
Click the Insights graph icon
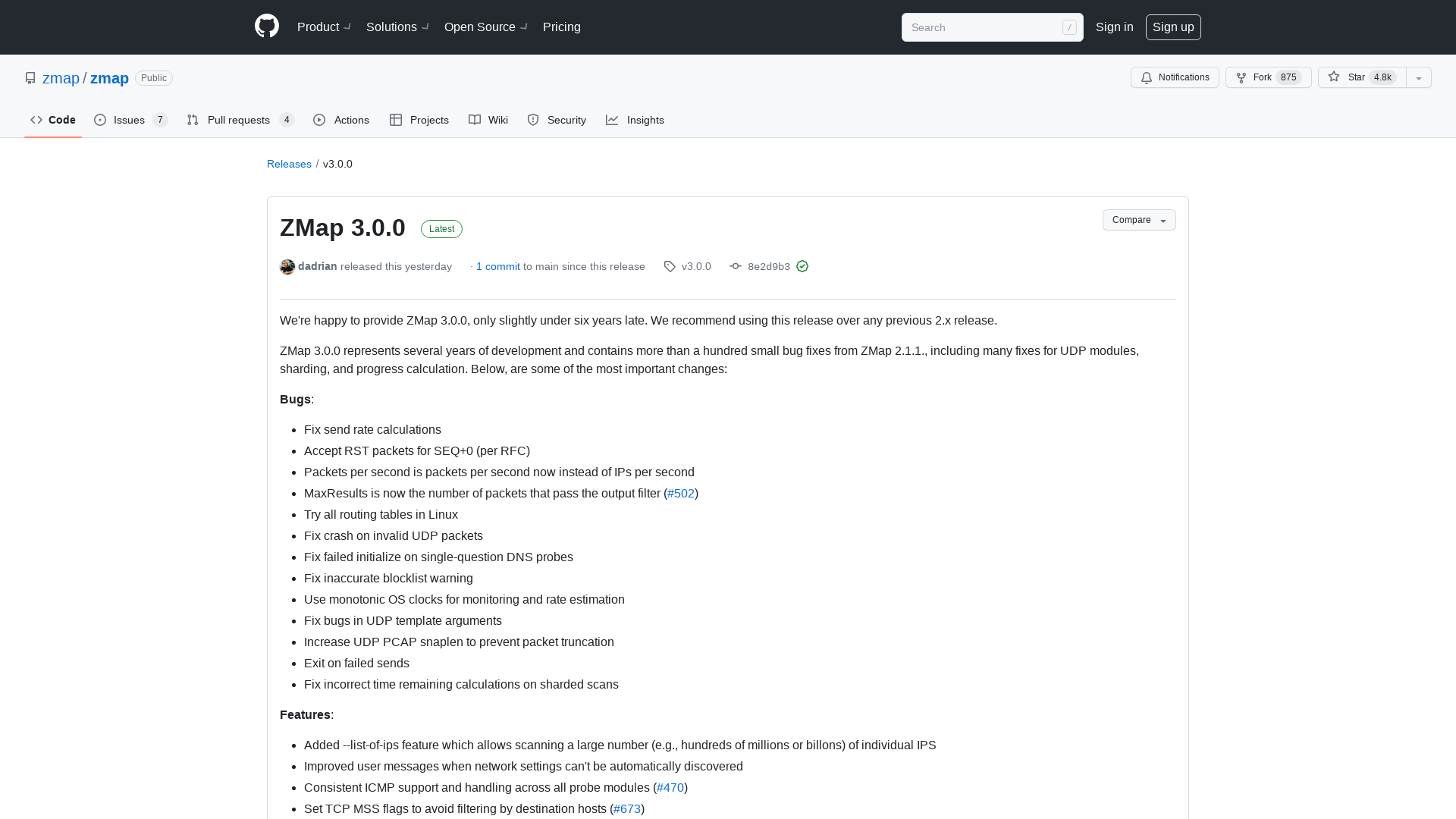click(612, 120)
